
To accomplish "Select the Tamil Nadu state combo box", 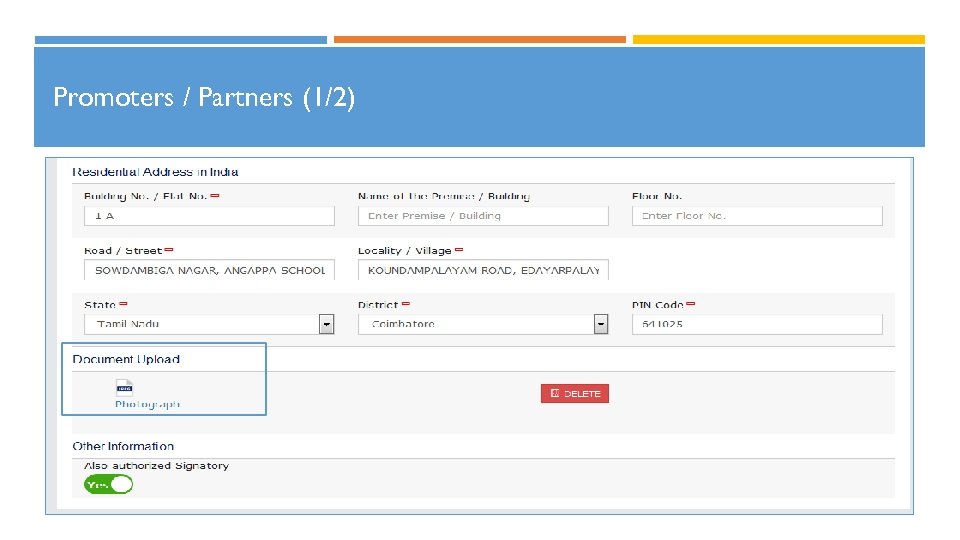I will point(209,324).
